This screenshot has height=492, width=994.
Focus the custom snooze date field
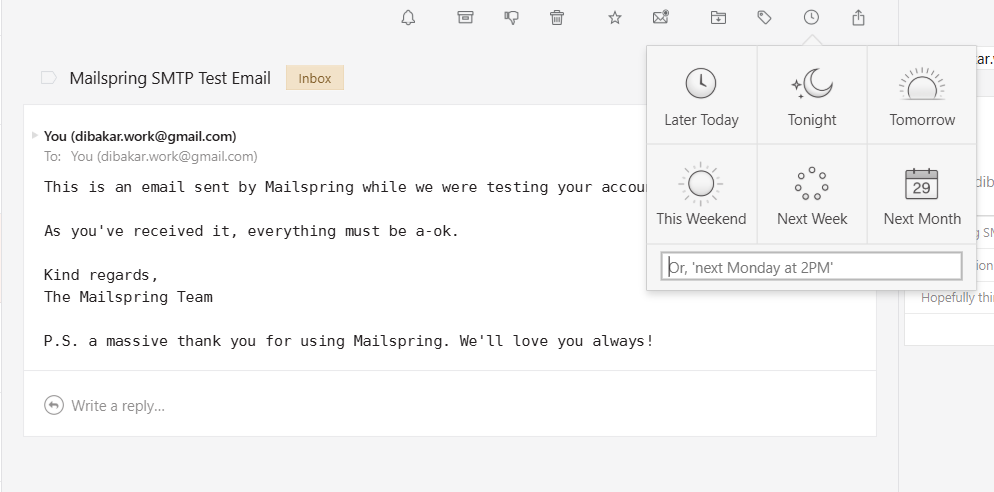click(811, 267)
